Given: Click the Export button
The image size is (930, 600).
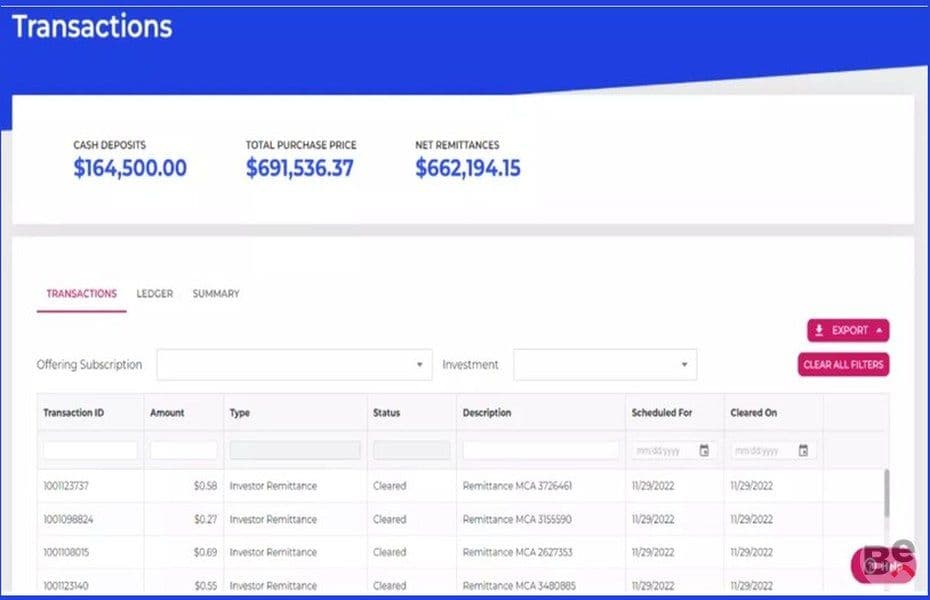Looking at the screenshot, I should (848, 330).
